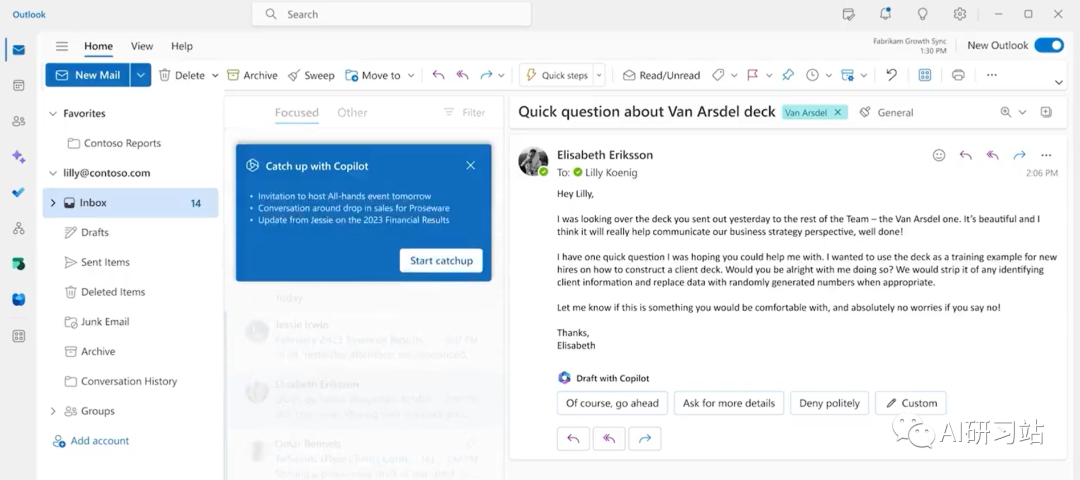Click Elisabeth Eriksson's profile picture
Screen dimensions: 1080x480
coord(533,161)
